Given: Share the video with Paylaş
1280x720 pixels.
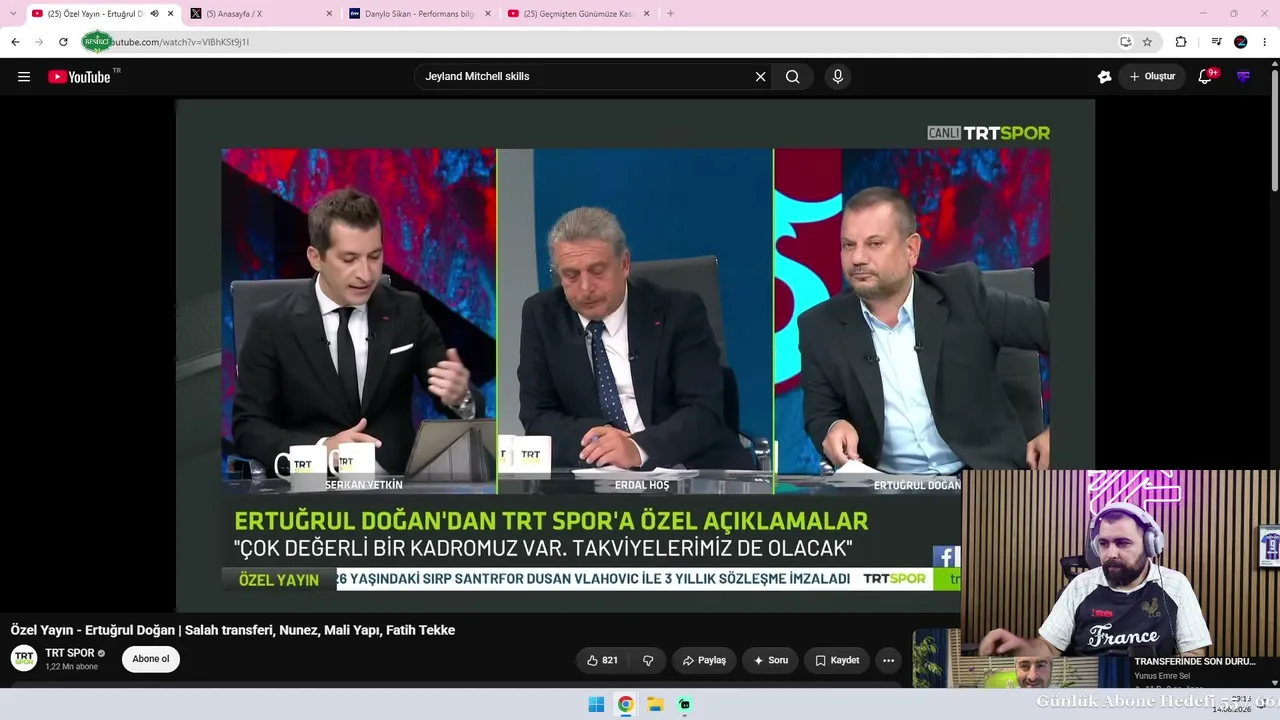Looking at the screenshot, I should tap(704, 660).
